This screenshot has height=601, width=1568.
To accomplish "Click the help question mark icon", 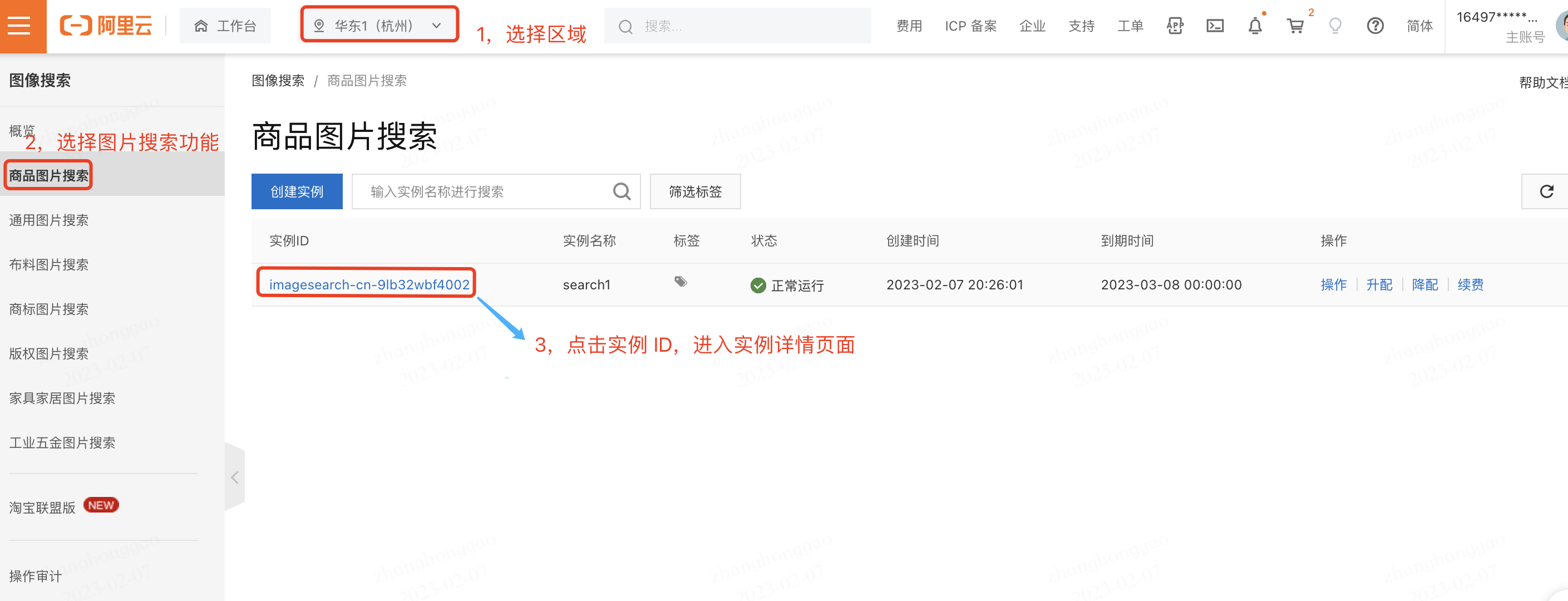I will (x=1374, y=26).
